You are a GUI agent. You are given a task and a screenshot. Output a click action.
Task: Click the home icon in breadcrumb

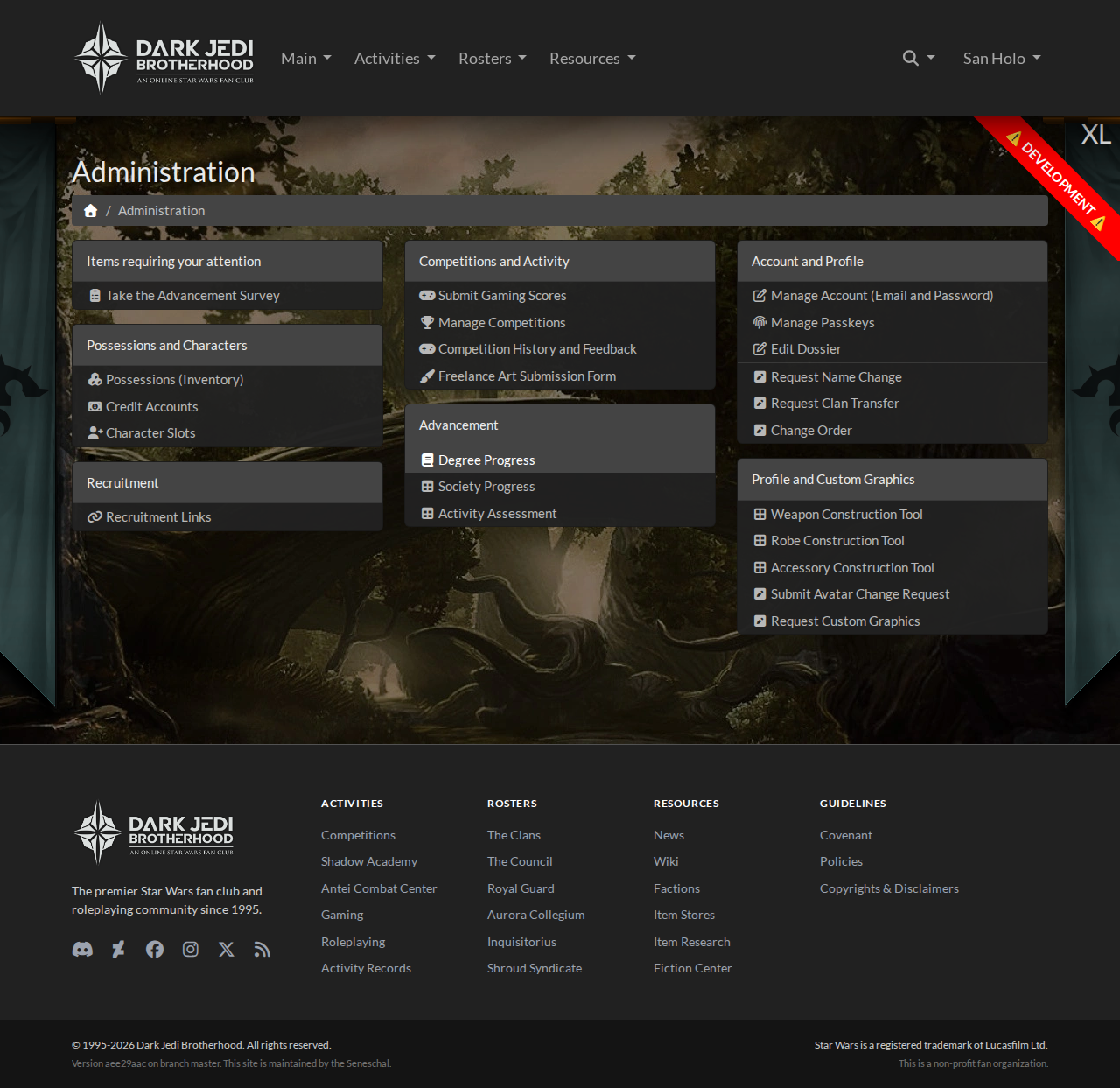click(90, 211)
